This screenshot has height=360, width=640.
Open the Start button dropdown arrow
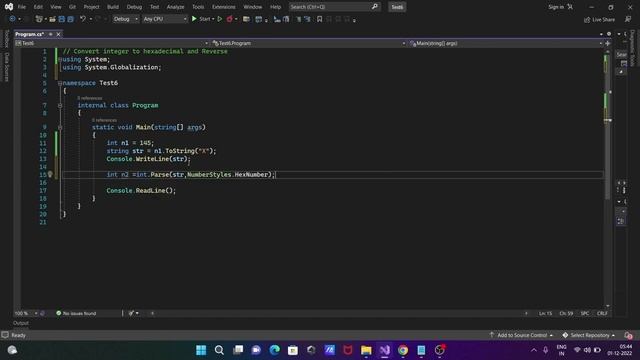pos(213,19)
